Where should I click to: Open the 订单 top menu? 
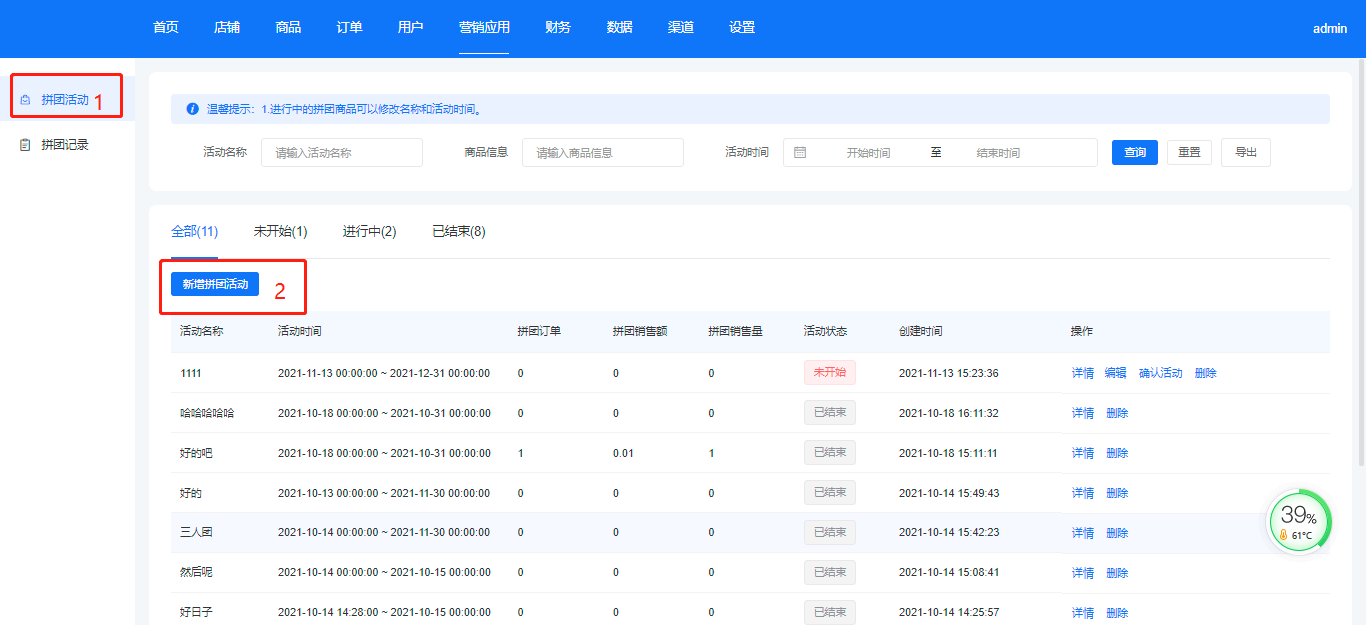349,28
